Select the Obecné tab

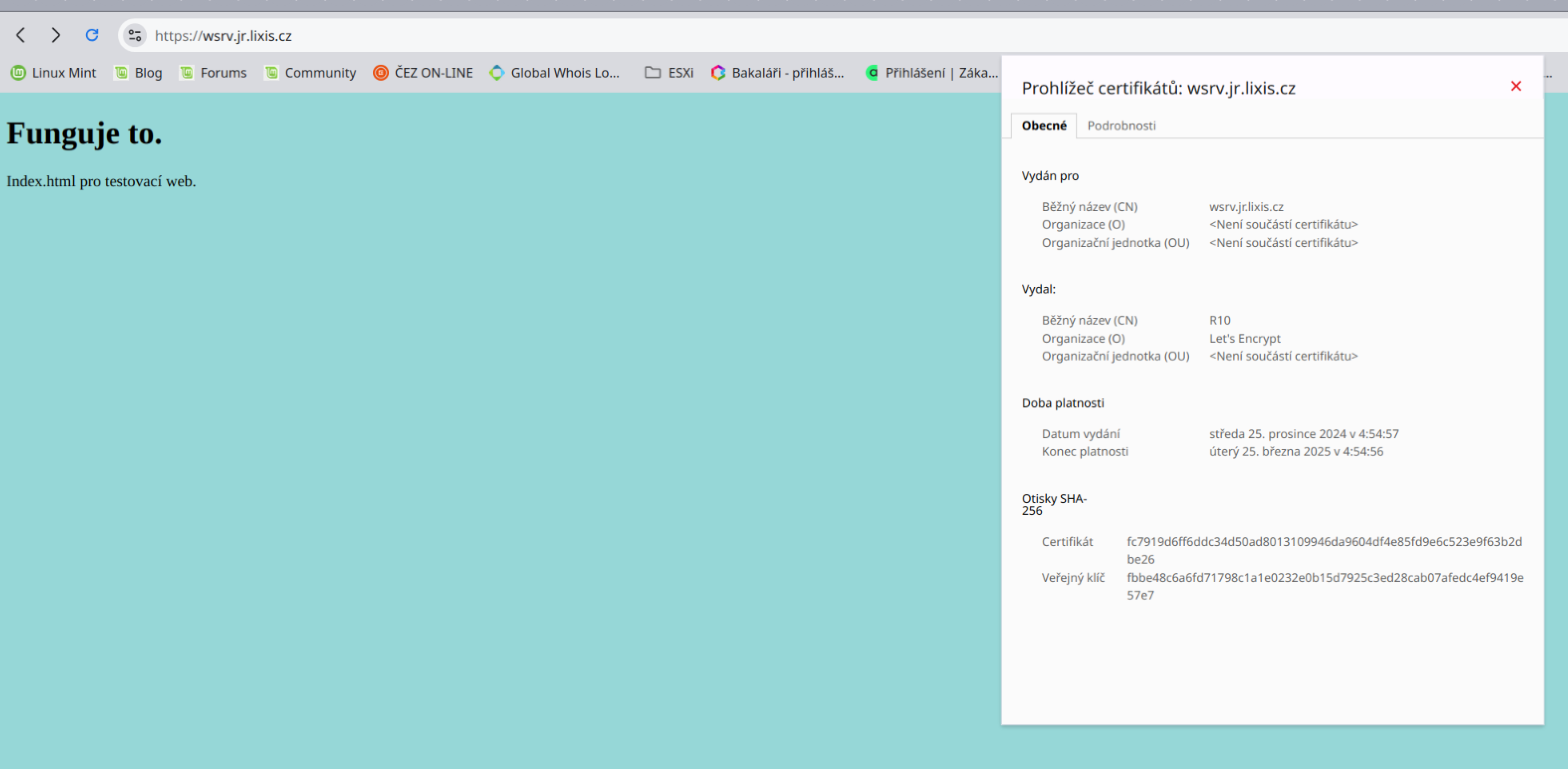click(x=1043, y=126)
